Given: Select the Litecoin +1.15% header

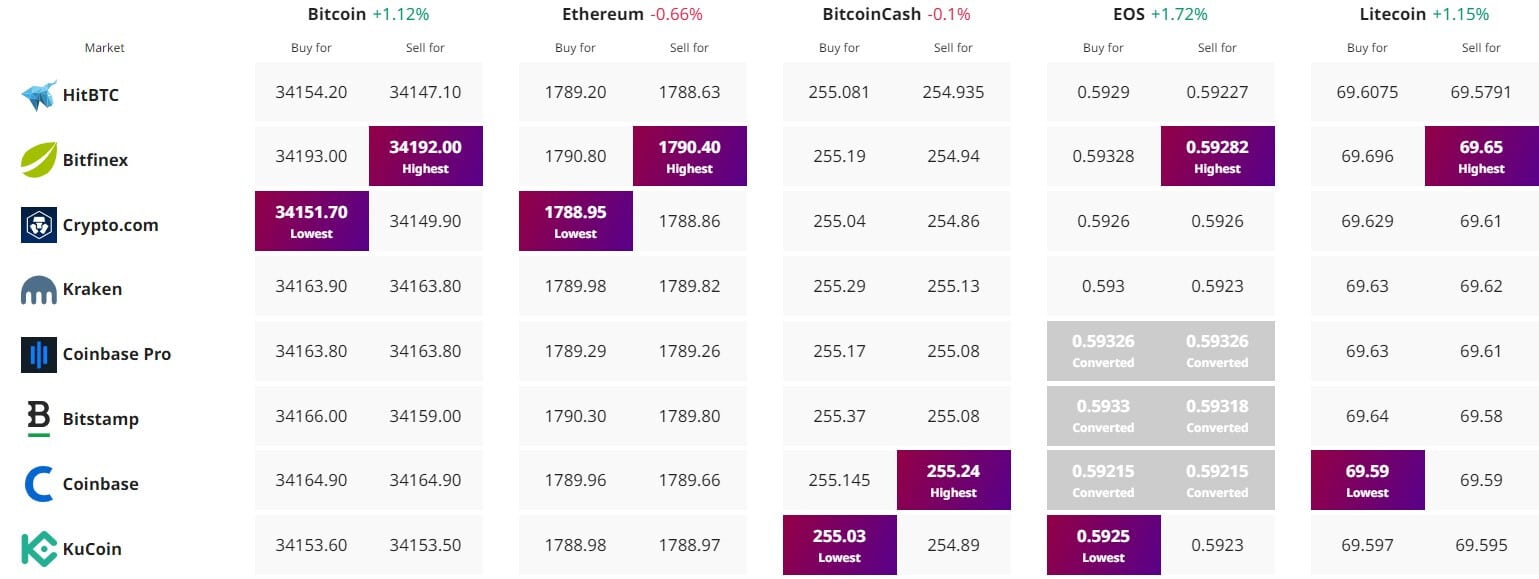Looking at the screenshot, I should (x=1423, y=14).
